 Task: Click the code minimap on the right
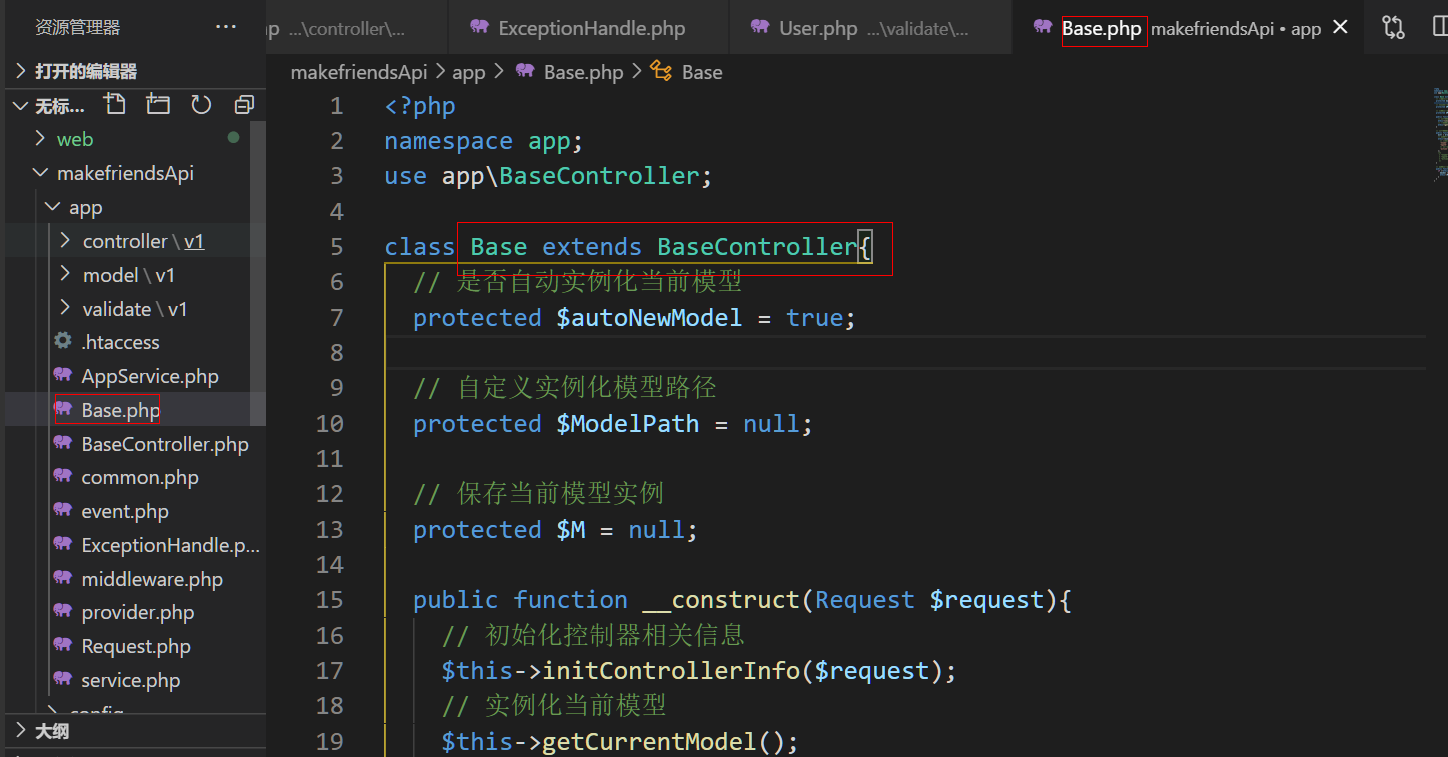point(1440,130)
